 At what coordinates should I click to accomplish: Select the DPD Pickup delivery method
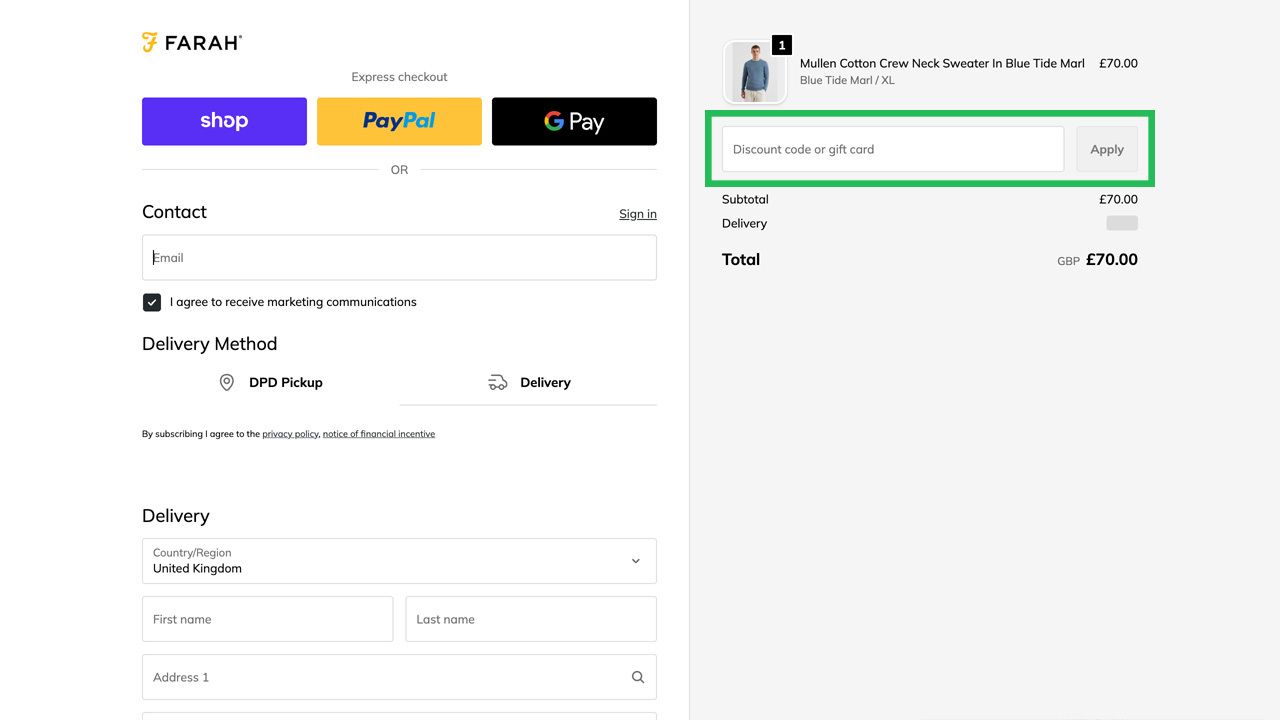286,382
